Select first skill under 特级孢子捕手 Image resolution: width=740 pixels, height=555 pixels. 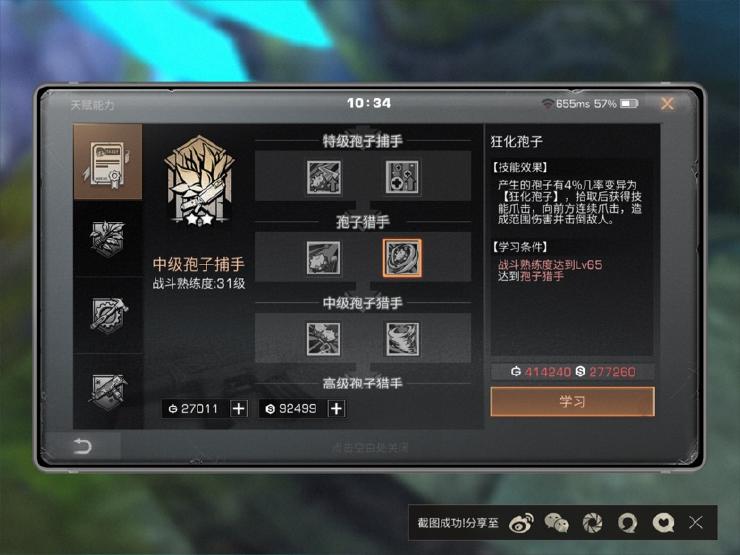click(323, 177)
